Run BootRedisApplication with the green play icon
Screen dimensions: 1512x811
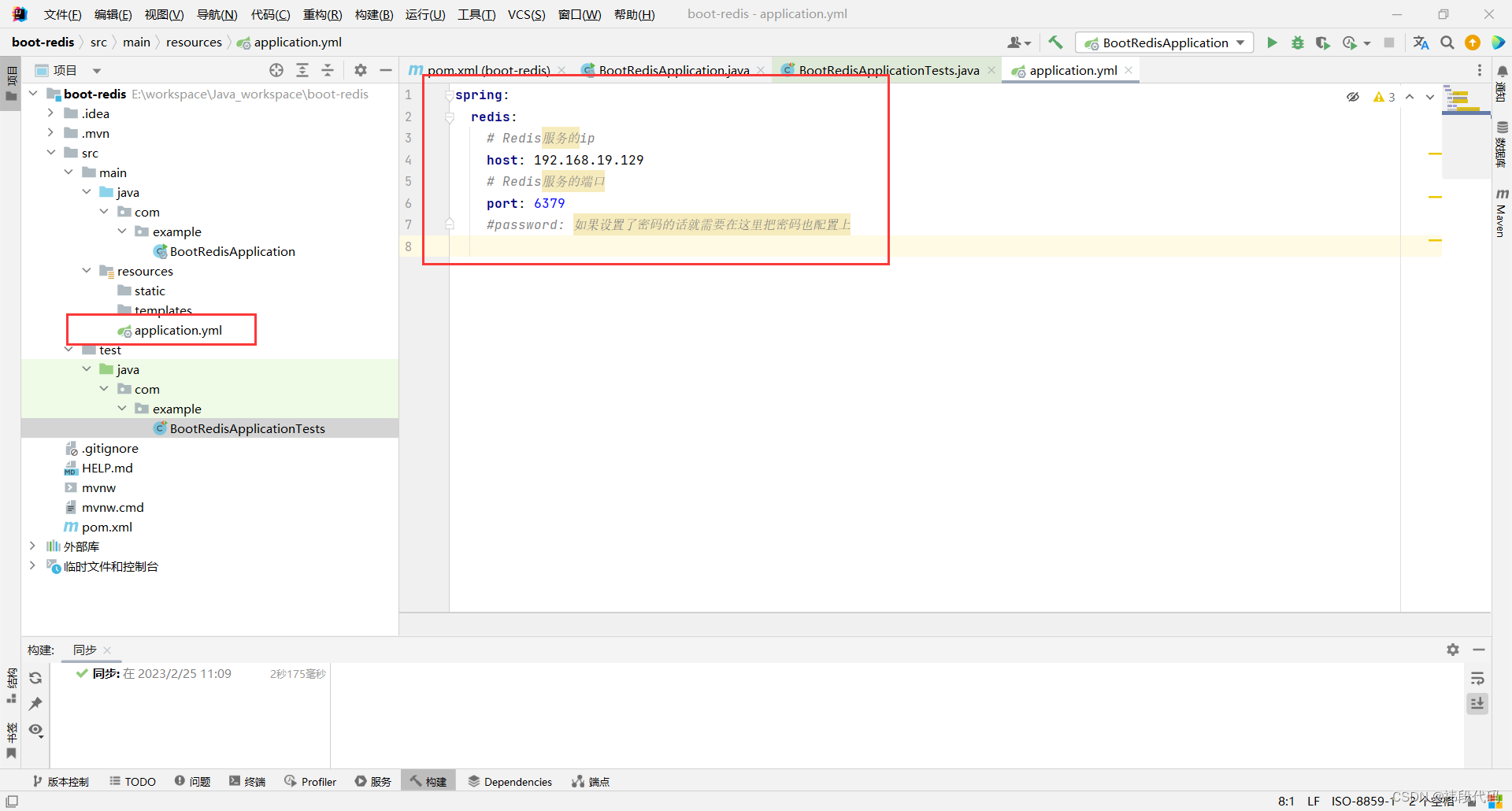(x=1272, y=43)
